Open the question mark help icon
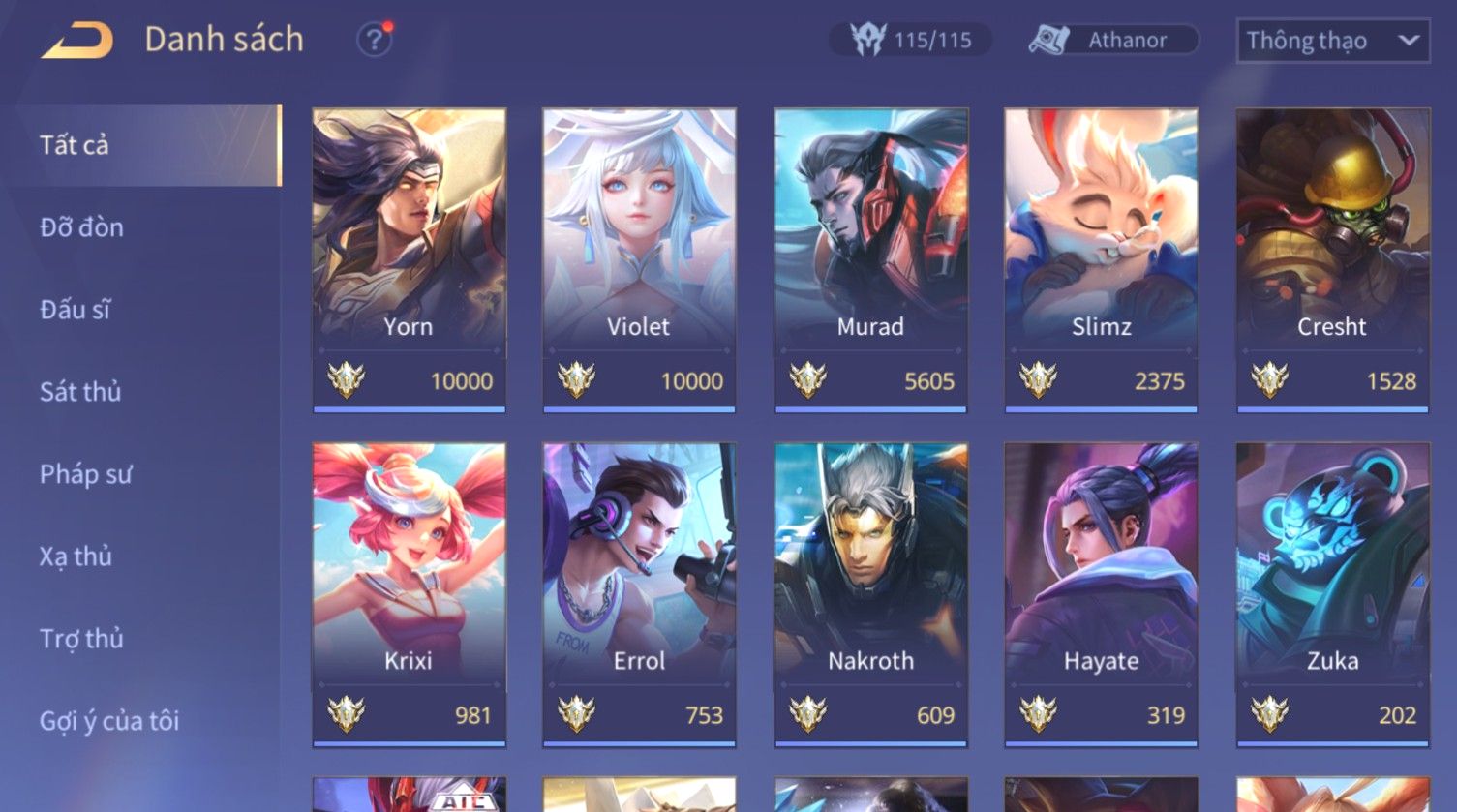The height and width of the screenshot is (812, 1457). tap(374, 40)
